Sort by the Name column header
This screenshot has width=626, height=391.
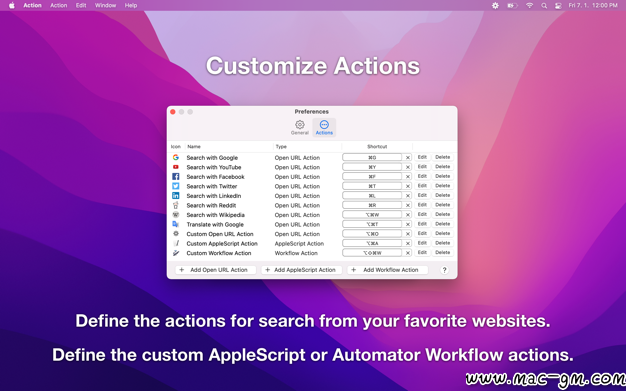point(229,147)
